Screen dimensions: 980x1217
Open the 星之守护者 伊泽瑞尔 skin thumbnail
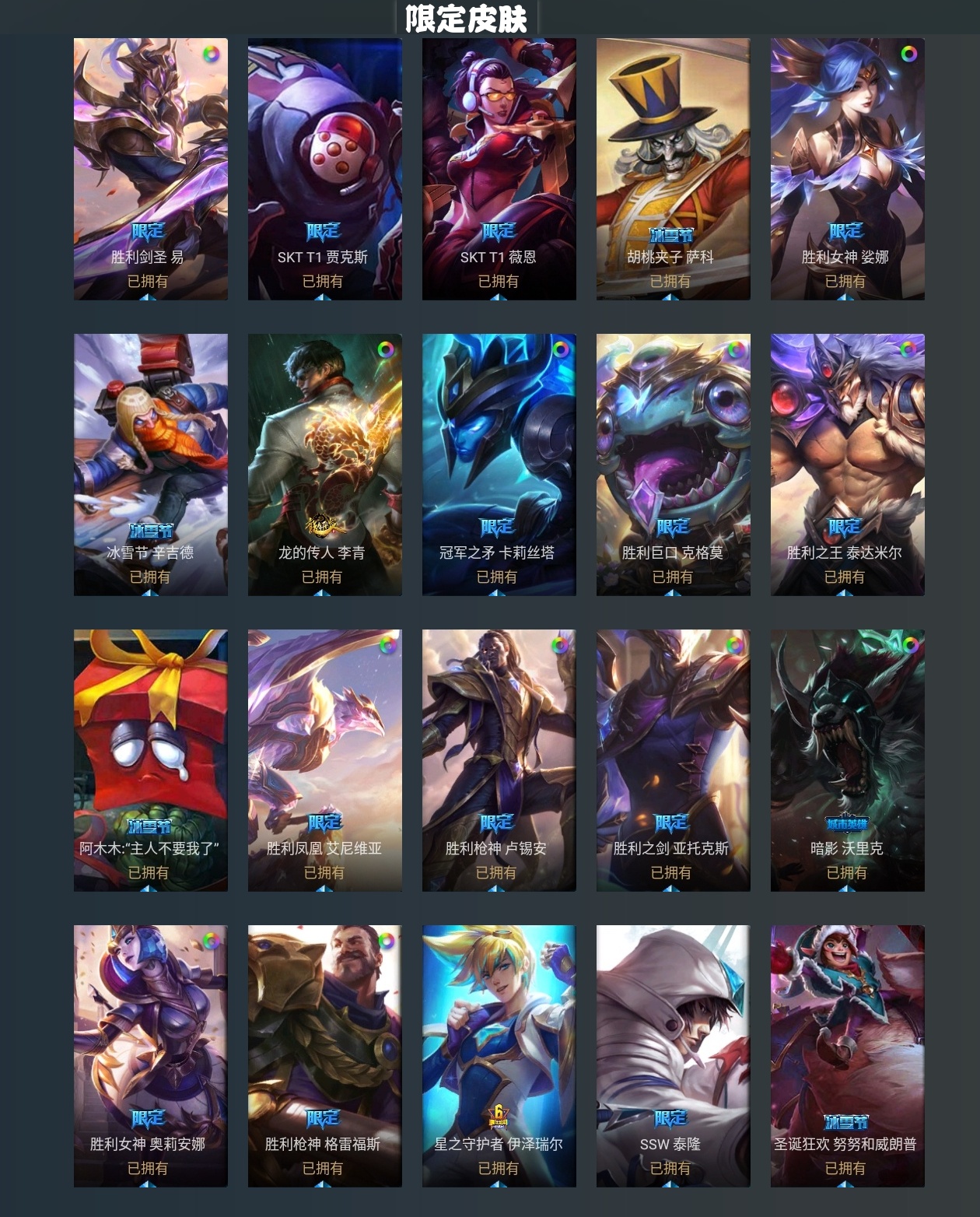pos(499,1056)
